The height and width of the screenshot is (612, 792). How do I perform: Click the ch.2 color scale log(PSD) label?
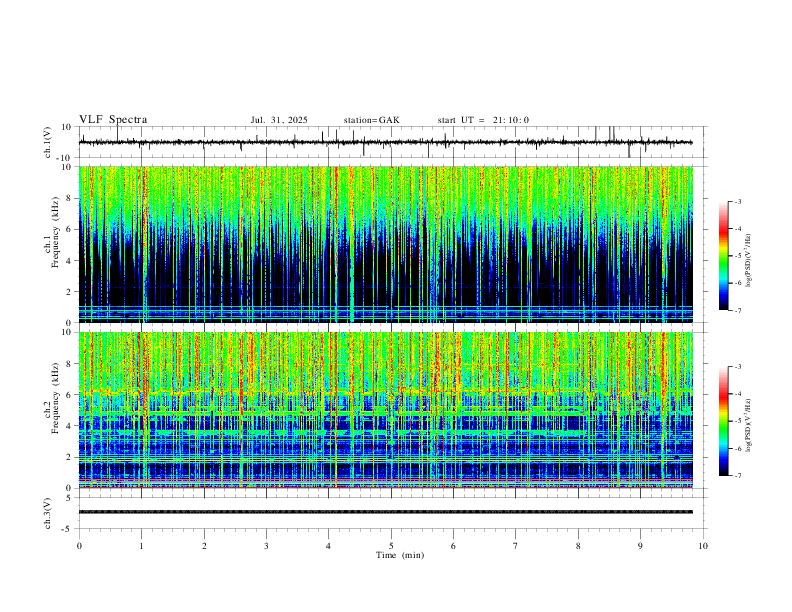[749, 425]
